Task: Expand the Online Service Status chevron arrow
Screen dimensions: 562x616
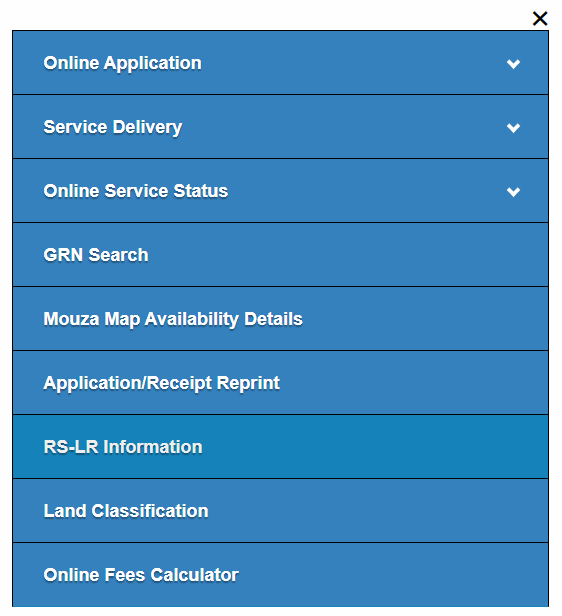Action: (513, 192)
